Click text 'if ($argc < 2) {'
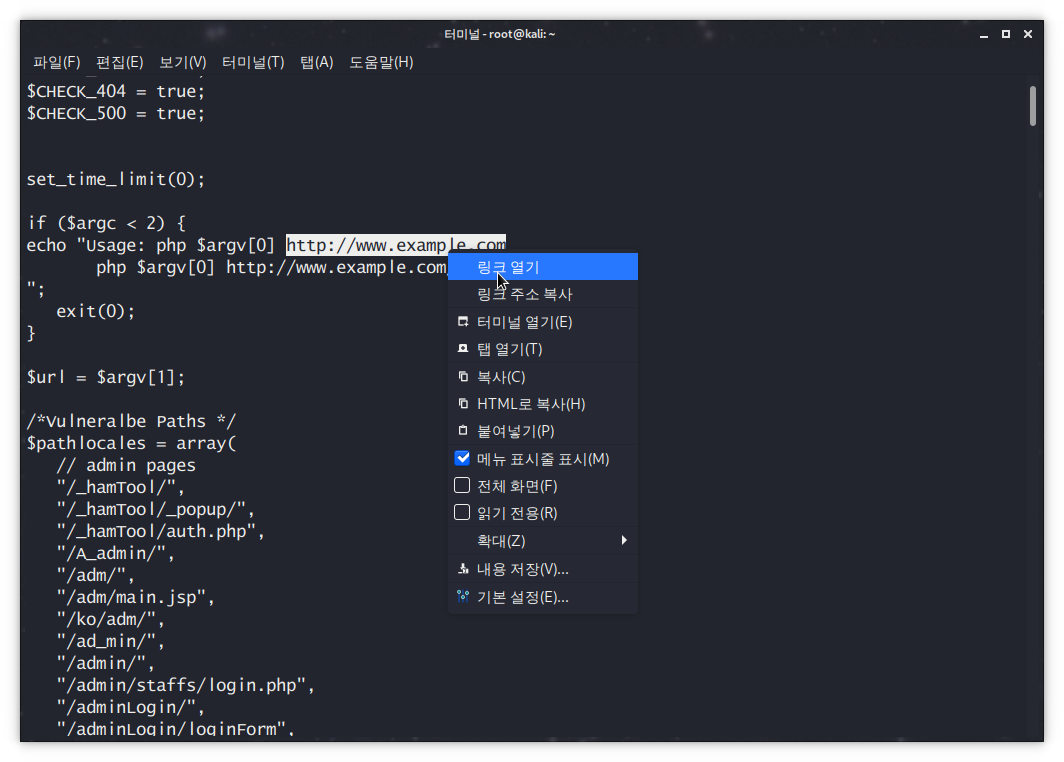 pyautogui.click(x=106, y=223)
